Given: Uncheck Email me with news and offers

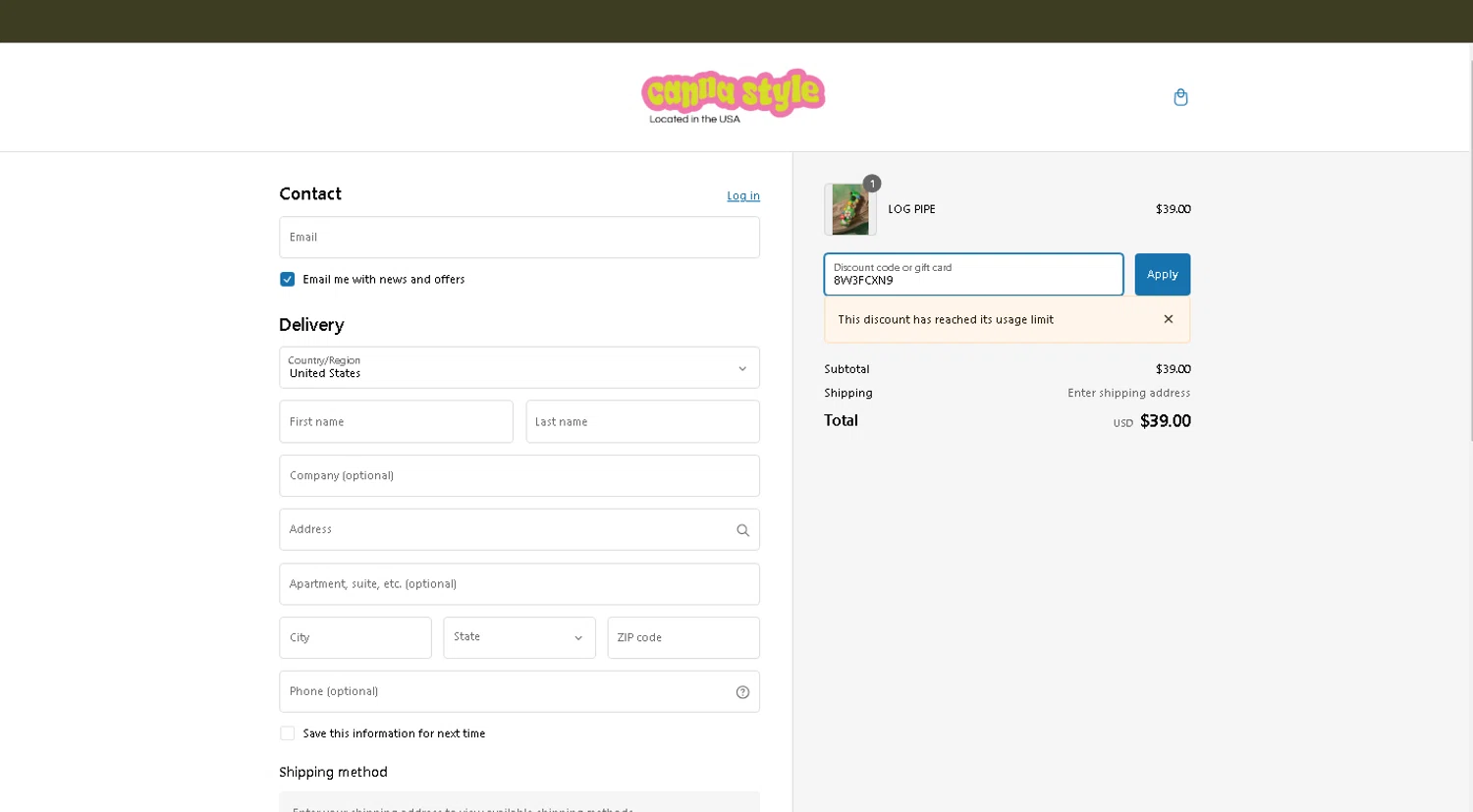Looking at the screenshot, I should (x=288, y=280).
